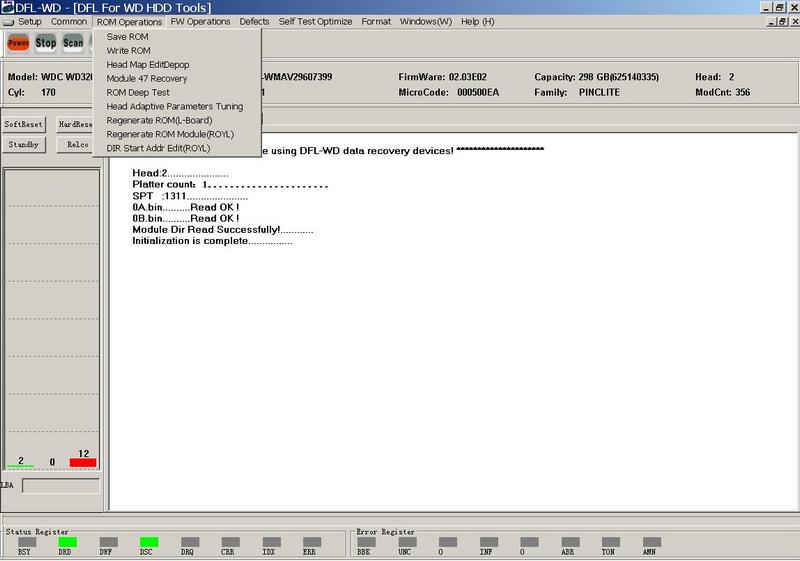Click the red Power toolbar button
Screen dimensions: 800x561
[x=18, y=43]
